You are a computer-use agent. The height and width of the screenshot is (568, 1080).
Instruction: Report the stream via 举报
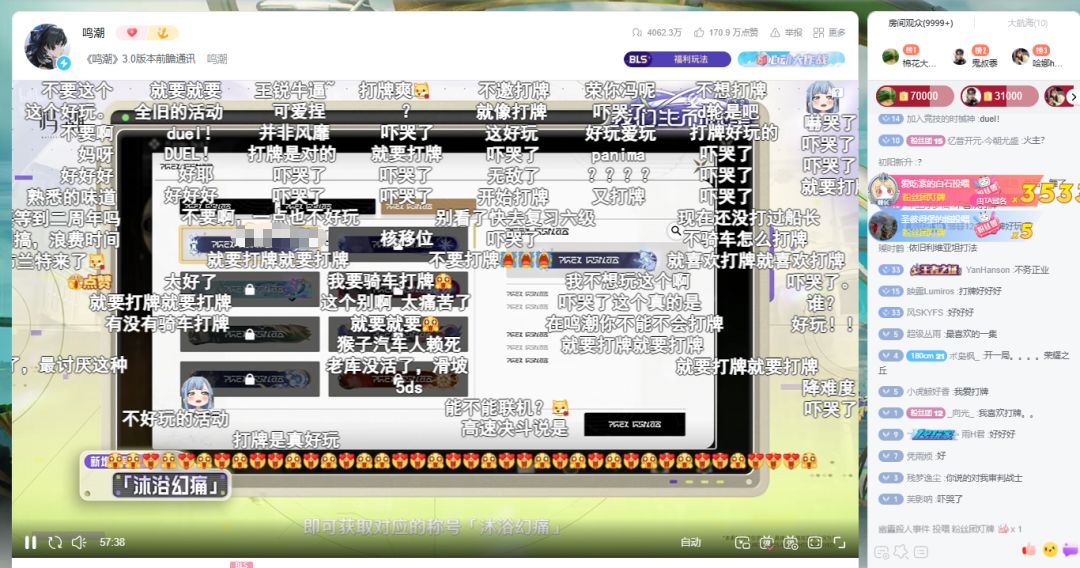(786, 32)
